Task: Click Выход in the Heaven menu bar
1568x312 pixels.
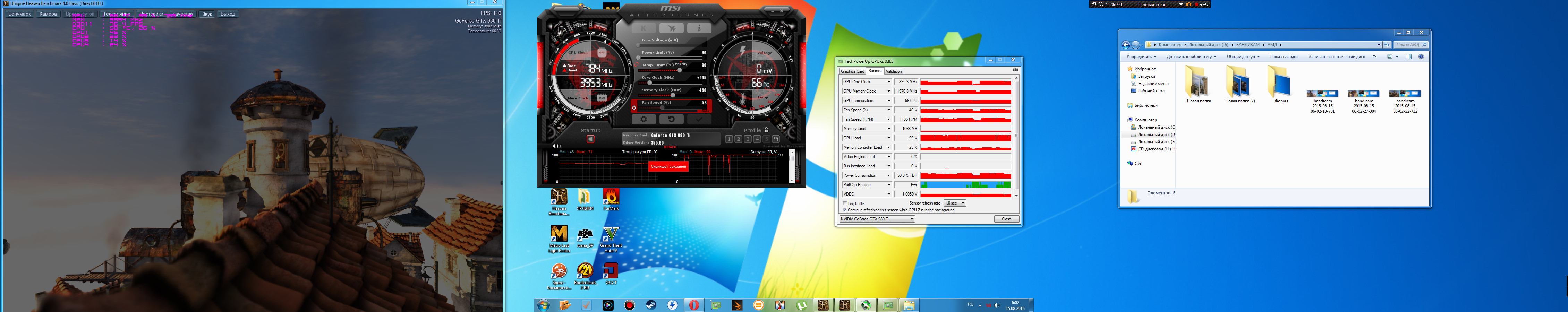Action: (228, 14)
